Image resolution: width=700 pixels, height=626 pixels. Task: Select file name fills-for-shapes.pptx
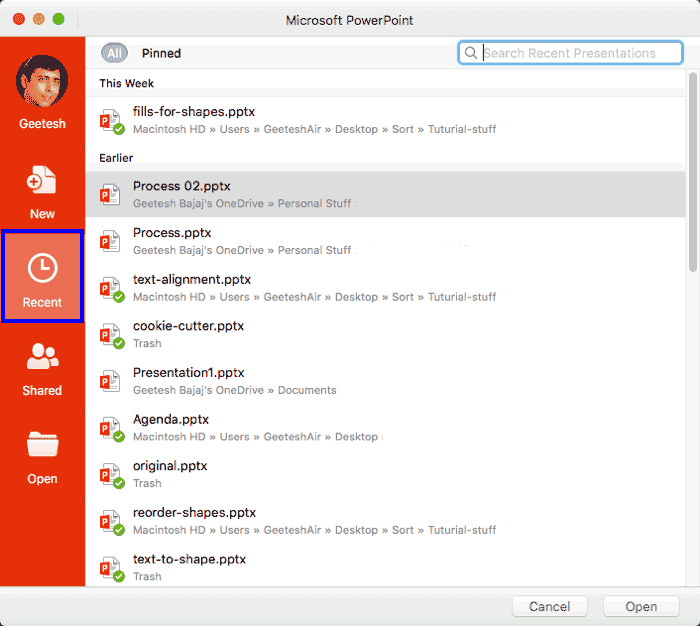[194, 112]
